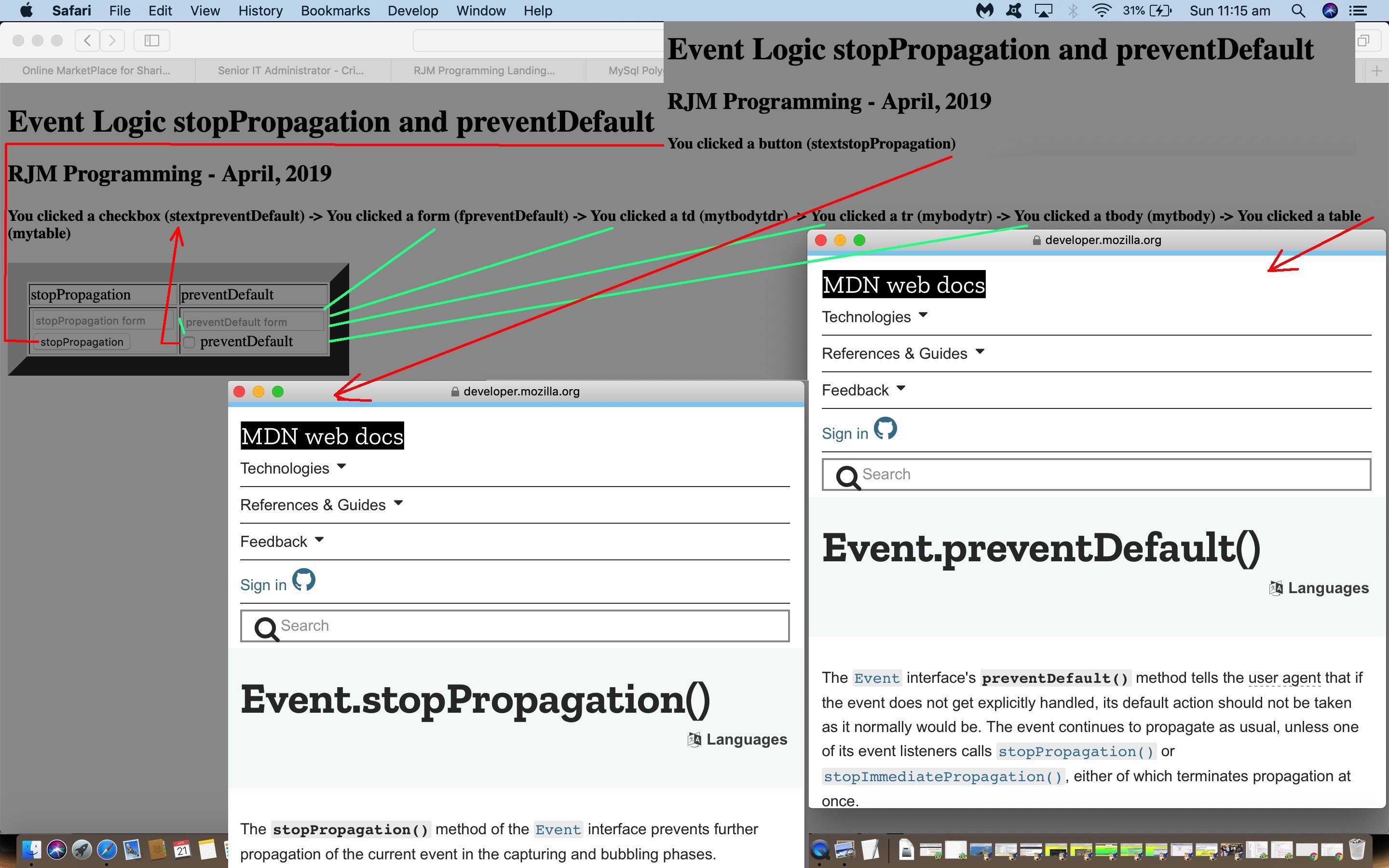Click the WiFi icon in menu bar
1389x868 pixels.
[1101, 11]
